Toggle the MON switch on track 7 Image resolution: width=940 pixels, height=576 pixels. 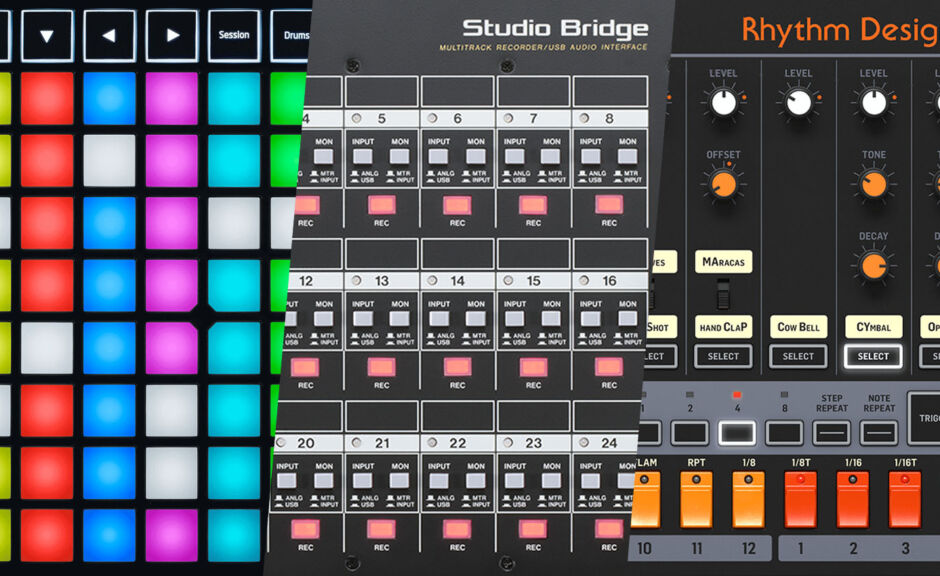(x=551, y=157)
